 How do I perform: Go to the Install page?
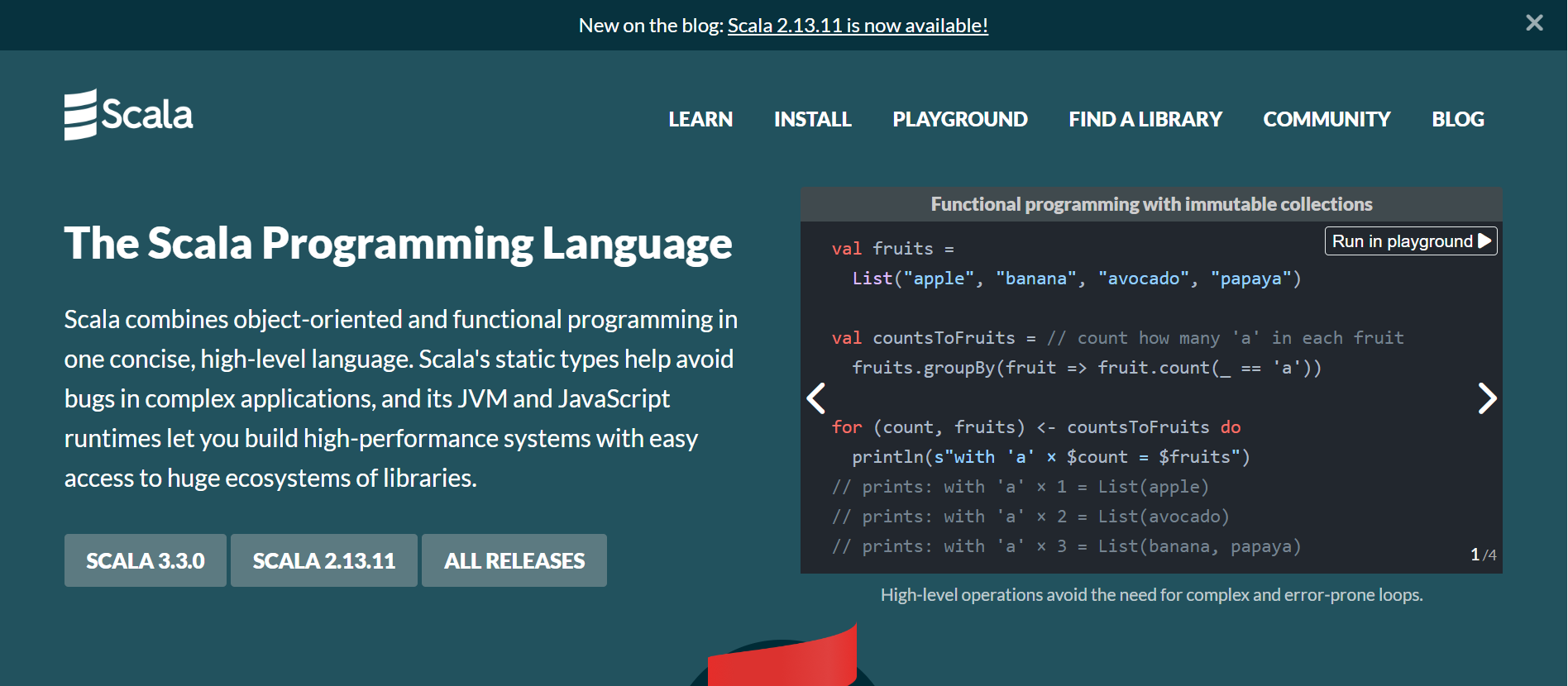(x=812, y=119)
